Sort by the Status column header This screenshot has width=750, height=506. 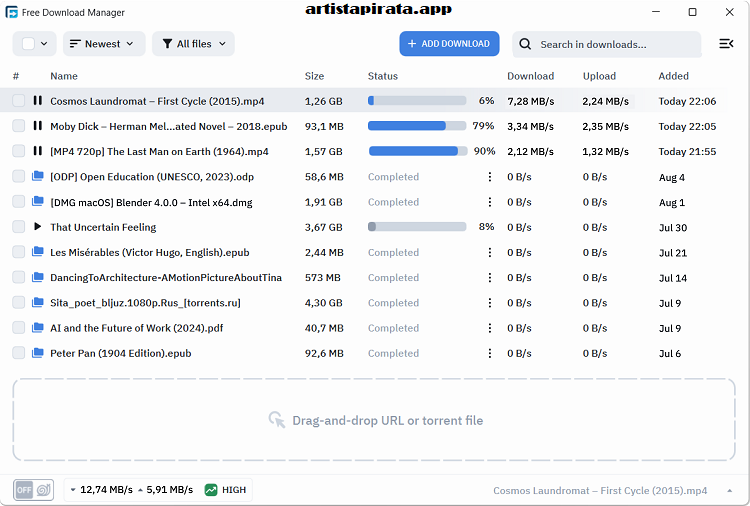coord(383,76)
